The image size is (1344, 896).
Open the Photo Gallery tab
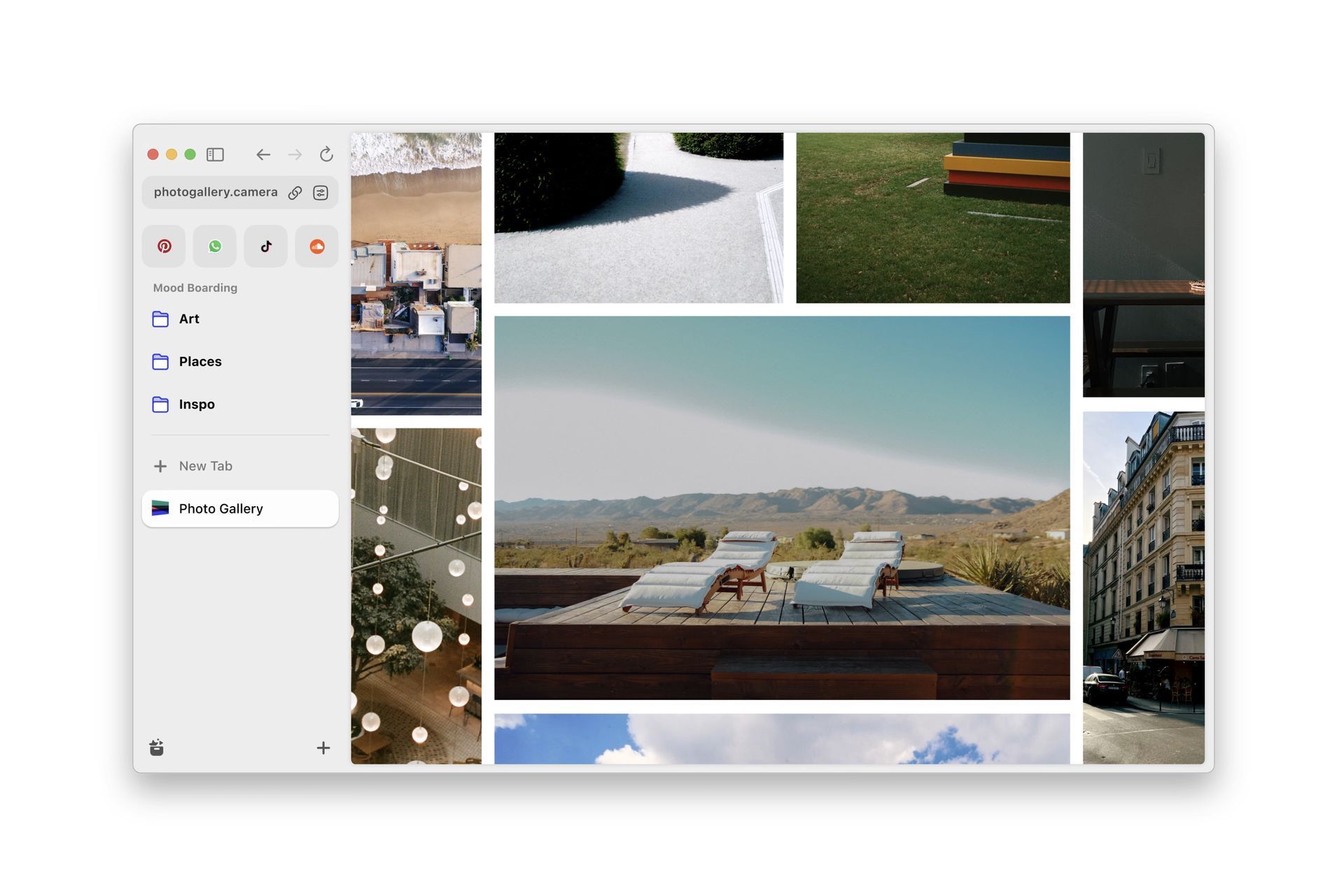[x=239, y=508]
